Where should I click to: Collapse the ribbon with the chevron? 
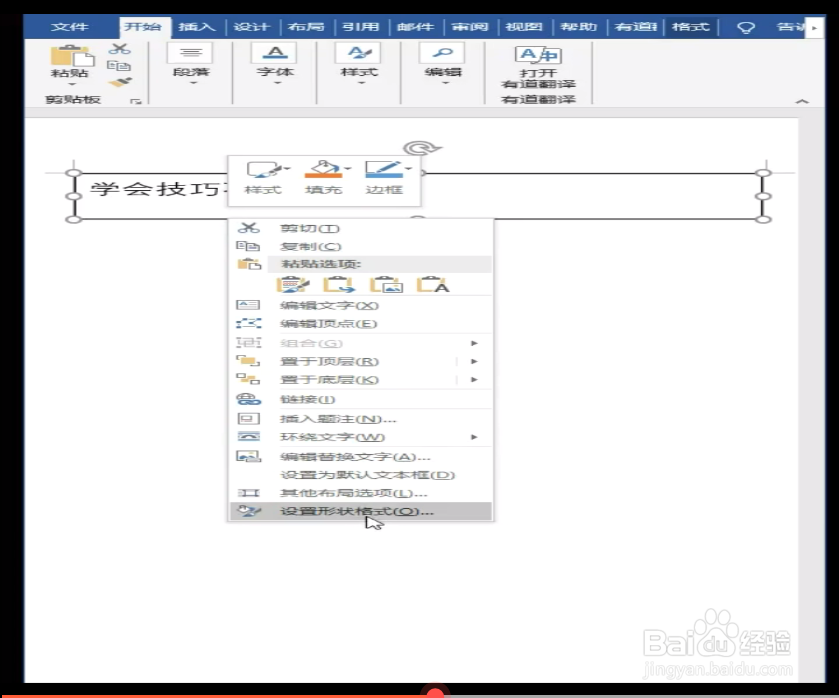(x=802, y=101)
